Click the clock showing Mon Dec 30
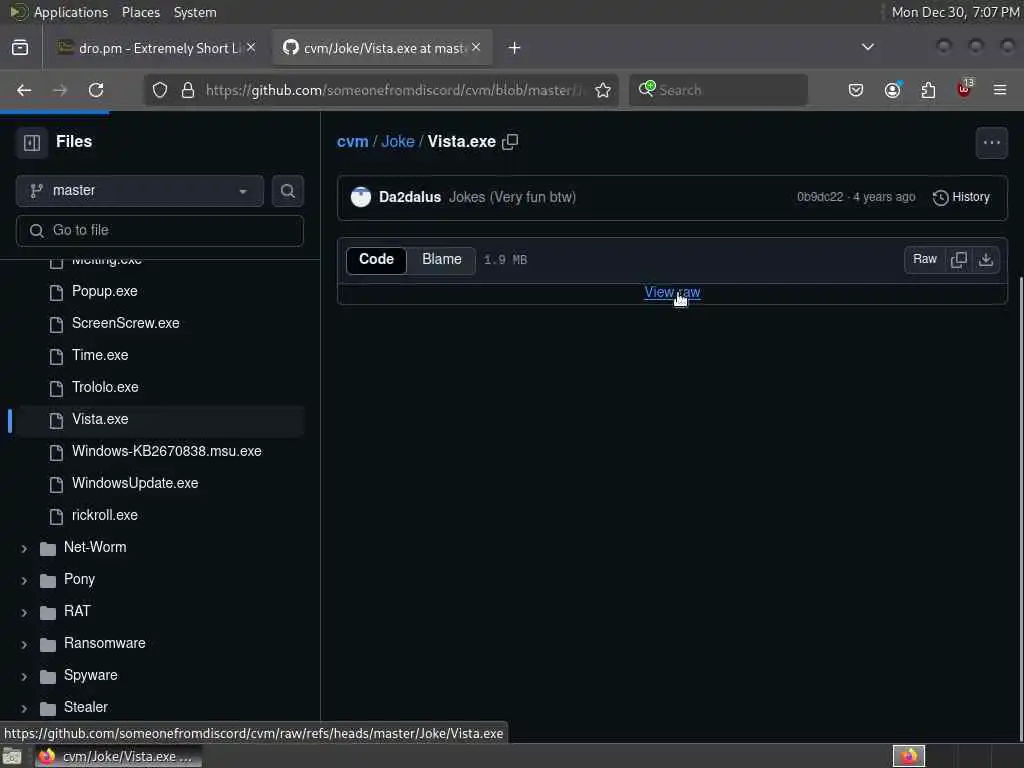Viewport: 1024px width, 768px height. [x=955, y=12]
